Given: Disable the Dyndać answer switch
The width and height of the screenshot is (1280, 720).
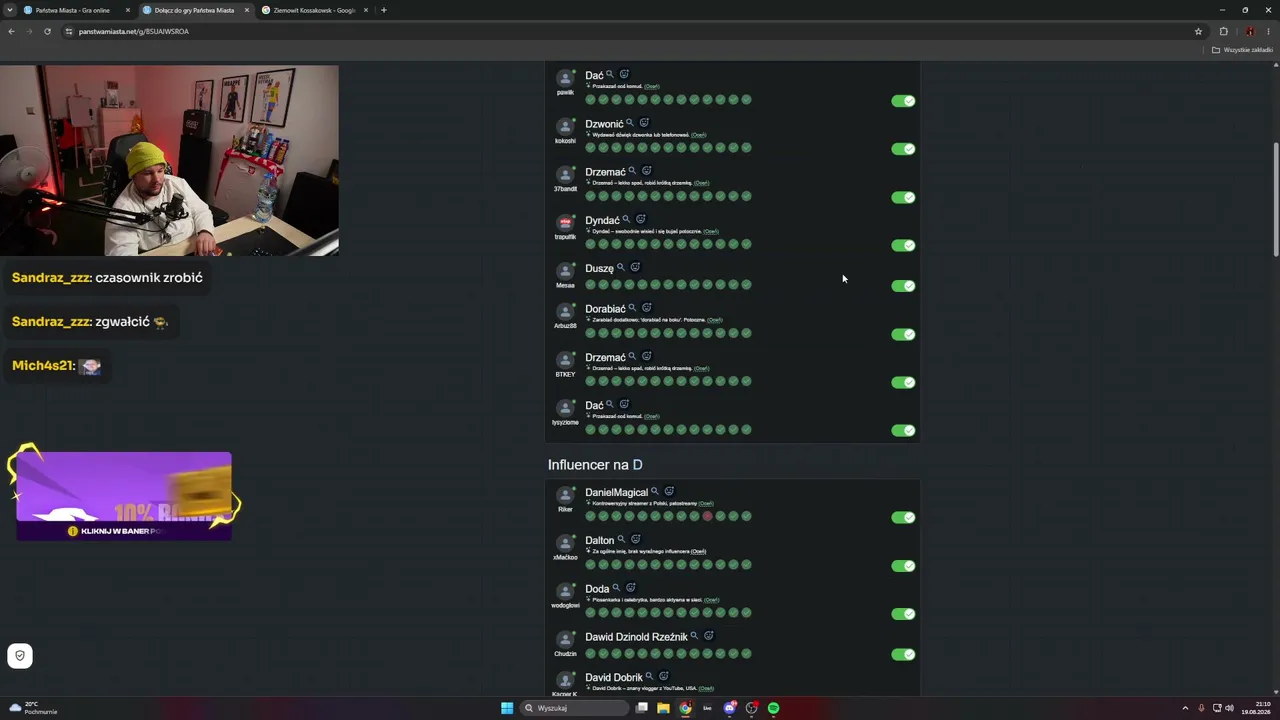Looking at the screenshot, I should (903, 245).
